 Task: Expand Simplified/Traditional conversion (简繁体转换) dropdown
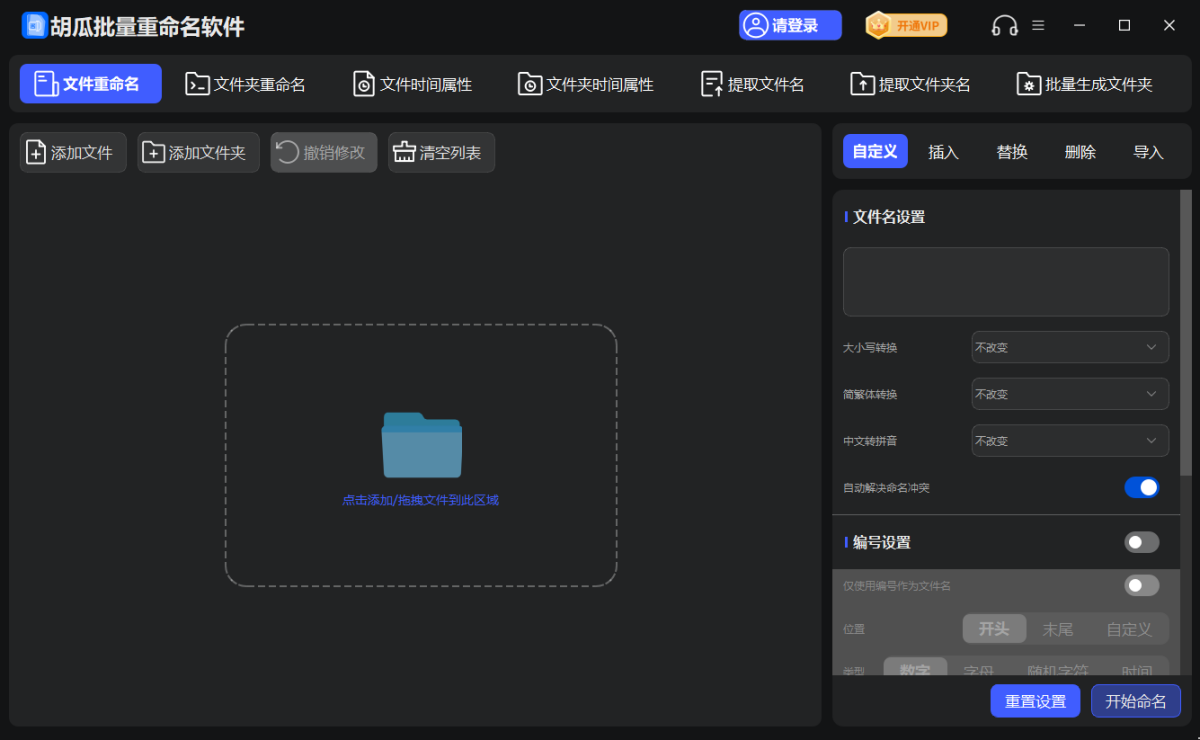pyautogui.click(x=1069, y=394)
